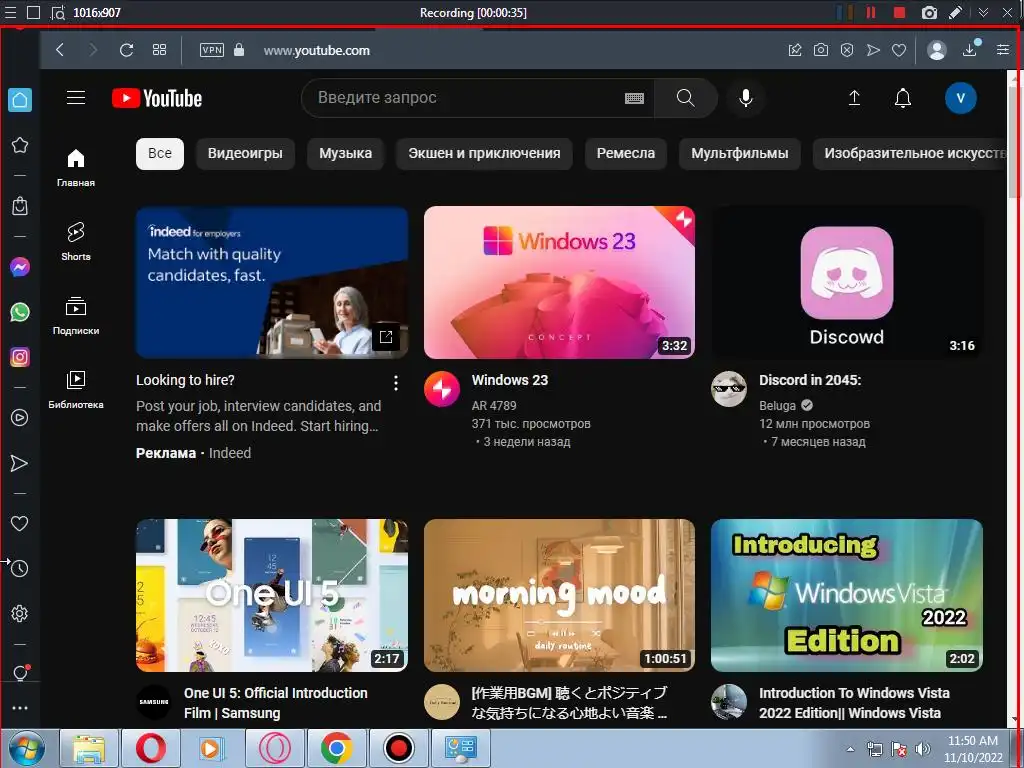Show hidden system tray icons arrow
The image size is (1024, 768).
(x=850, y=749)
